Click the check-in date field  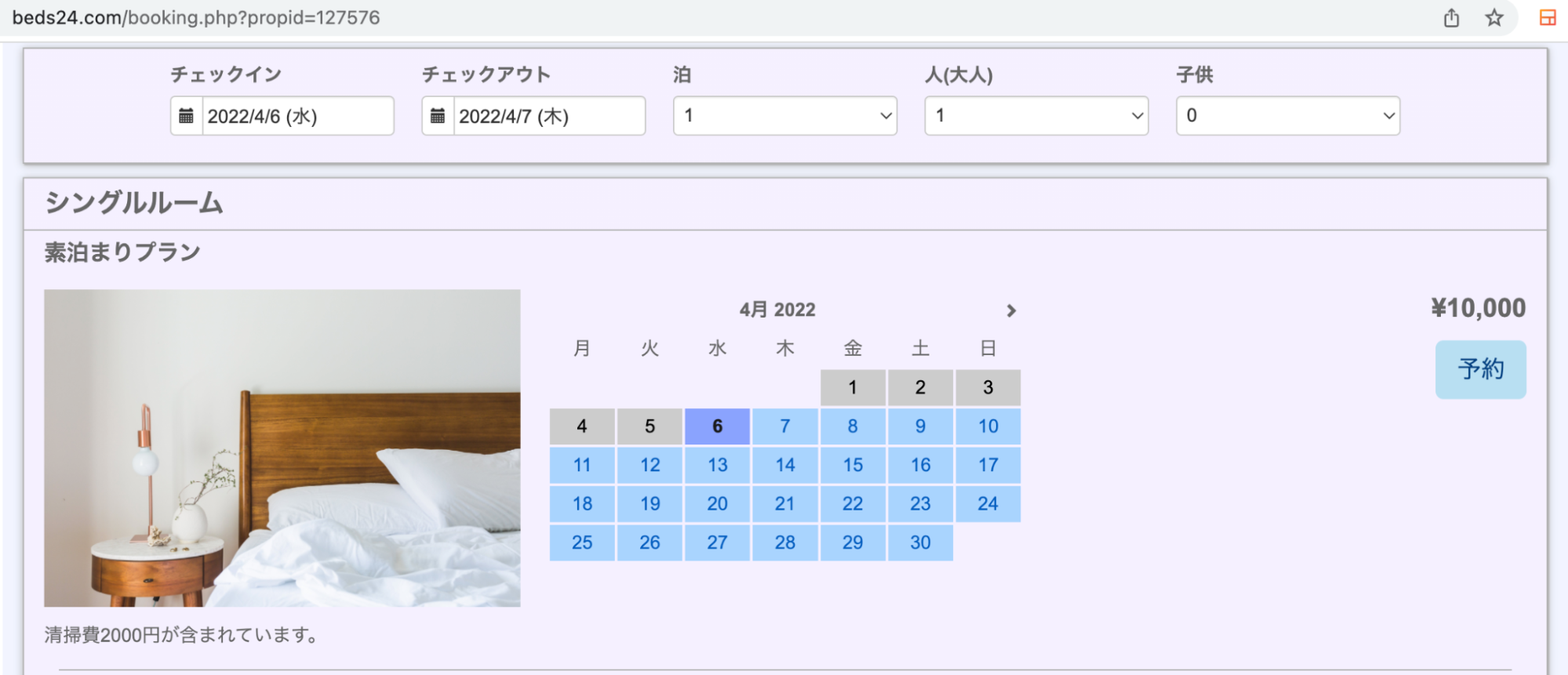297,116
